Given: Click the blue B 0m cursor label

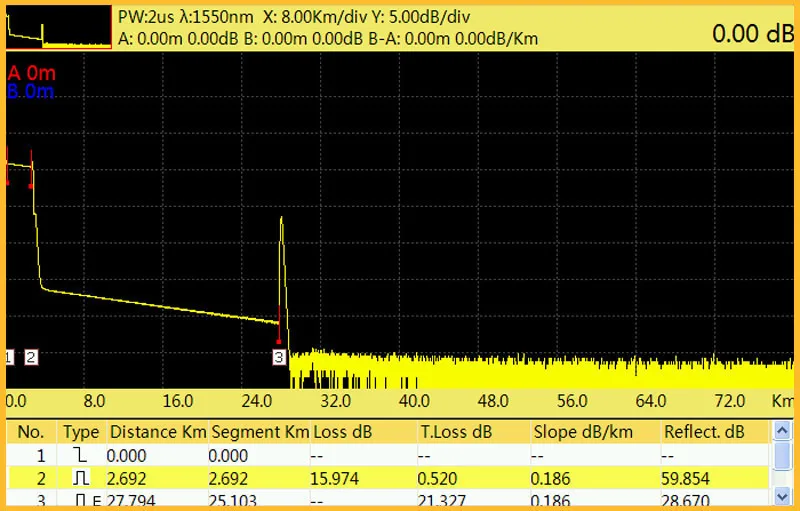Looking at the screenshot, I should [31, 92].
